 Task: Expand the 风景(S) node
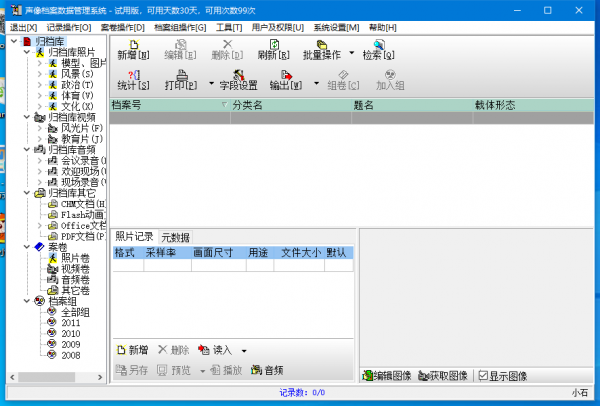pos(40,73)
